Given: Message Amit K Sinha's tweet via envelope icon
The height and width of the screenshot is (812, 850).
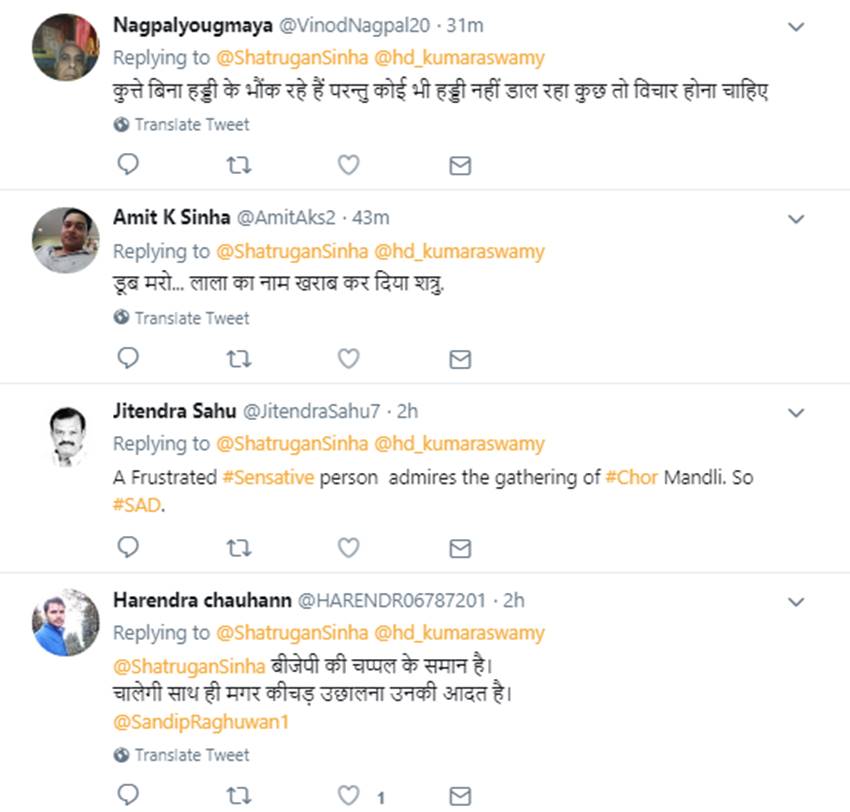Looking at the screenshot, I should coord(460,358).
